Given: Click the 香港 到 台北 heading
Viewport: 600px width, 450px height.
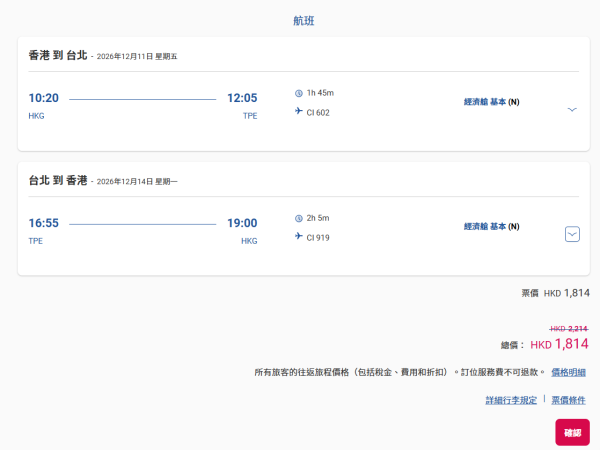Looking at the screenshot, I should [58, 55].
